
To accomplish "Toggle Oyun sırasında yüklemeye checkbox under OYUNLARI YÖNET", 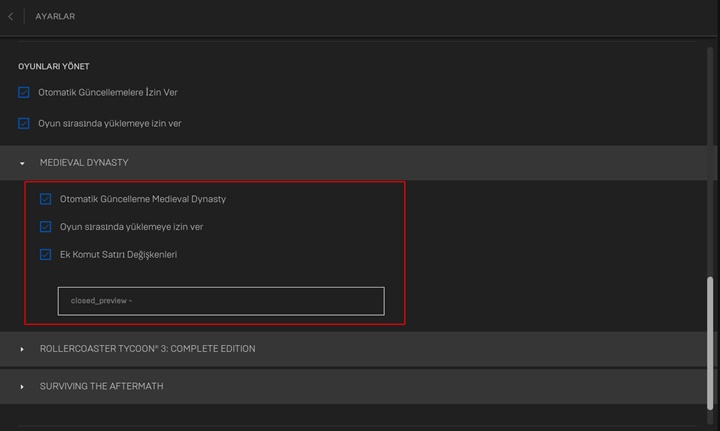I will [x=24, y=124].
